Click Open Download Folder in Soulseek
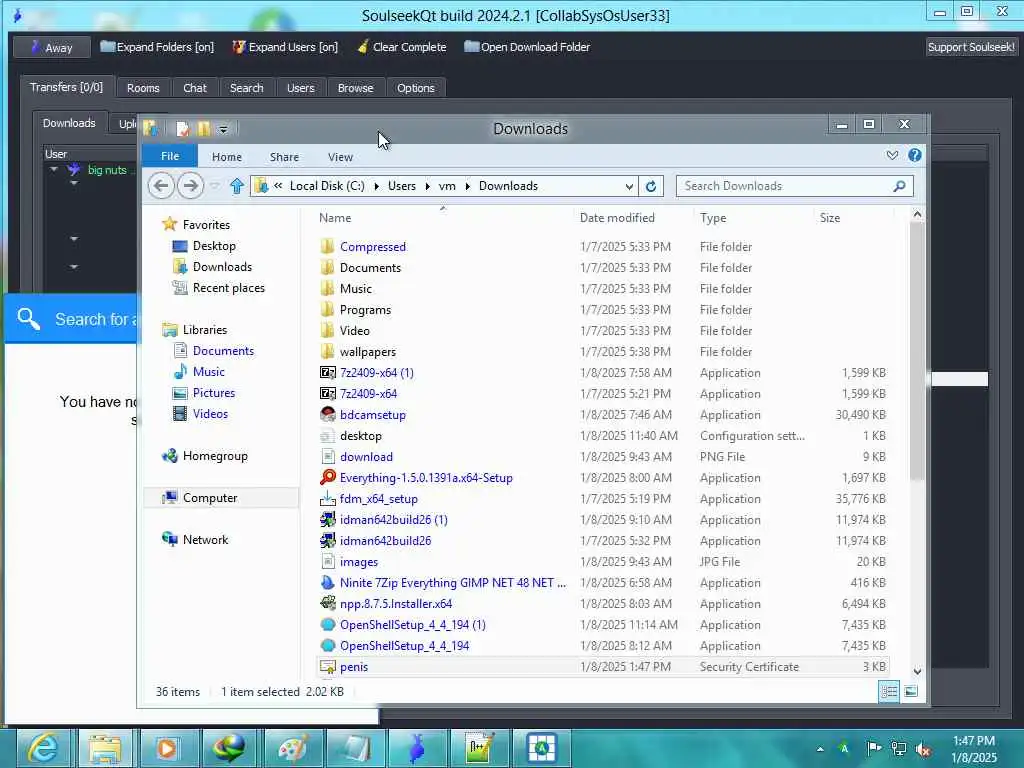Viewport: 1024px width, 768px height. click(x=527, y=47)
